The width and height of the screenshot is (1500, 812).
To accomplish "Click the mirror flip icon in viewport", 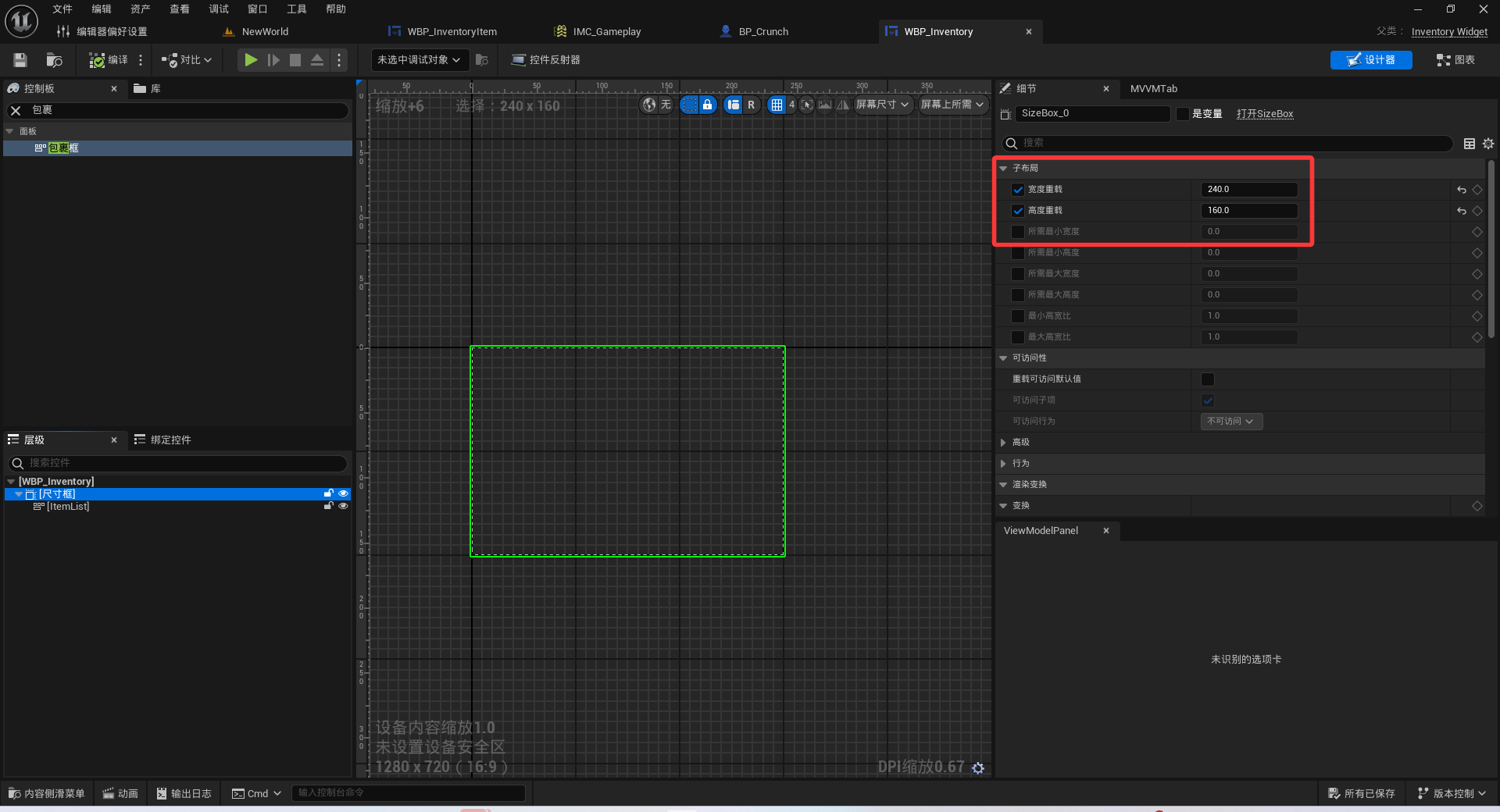I will [843, 105].
